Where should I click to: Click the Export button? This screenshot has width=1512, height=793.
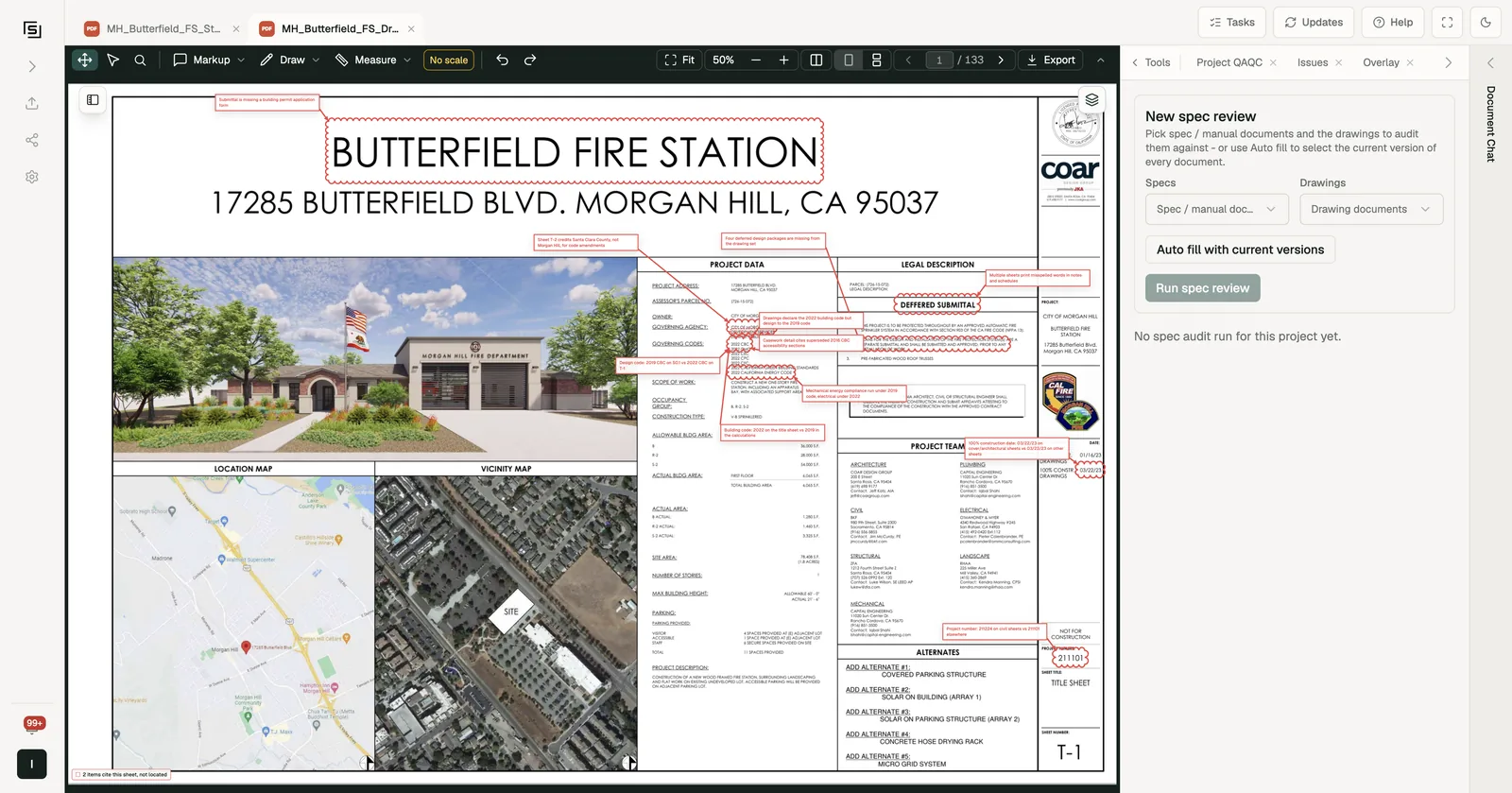(x=1051, y=60)
